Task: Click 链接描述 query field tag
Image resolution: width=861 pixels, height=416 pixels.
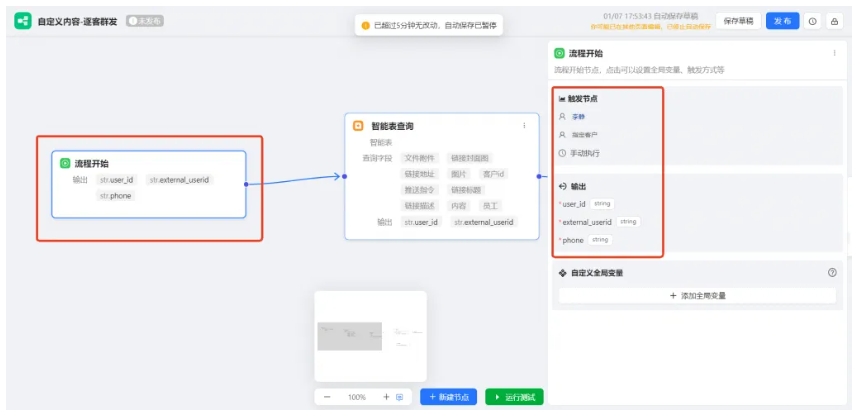Action: [420, 206]
